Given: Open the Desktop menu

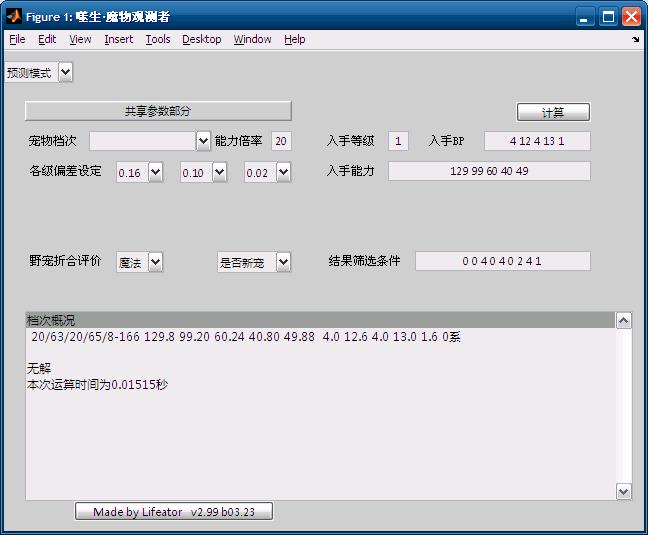Looking at the screenshot, I should click(x=201, y=40).
